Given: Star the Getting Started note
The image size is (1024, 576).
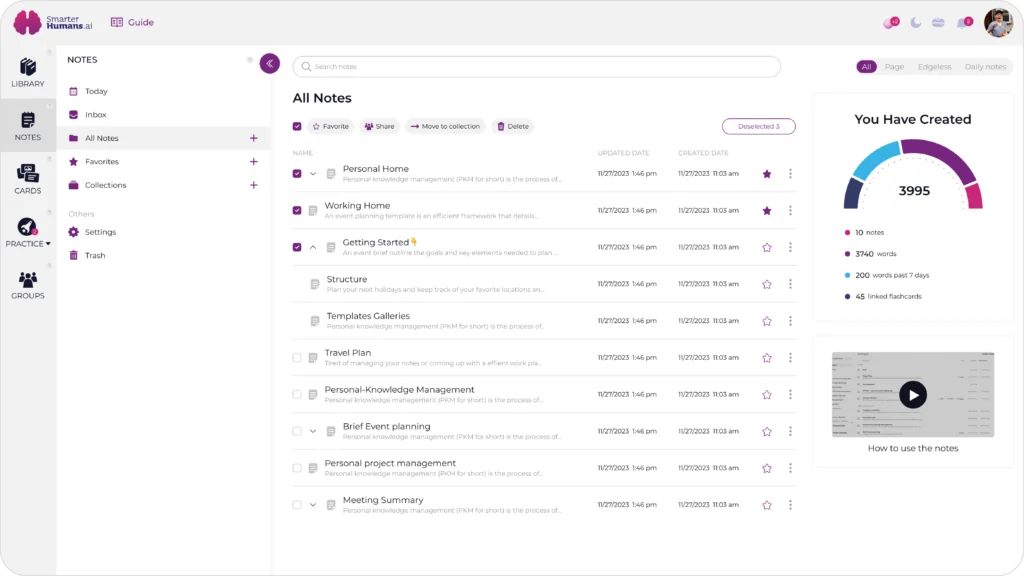Looking at the screenshot, I should coord(767,248).
